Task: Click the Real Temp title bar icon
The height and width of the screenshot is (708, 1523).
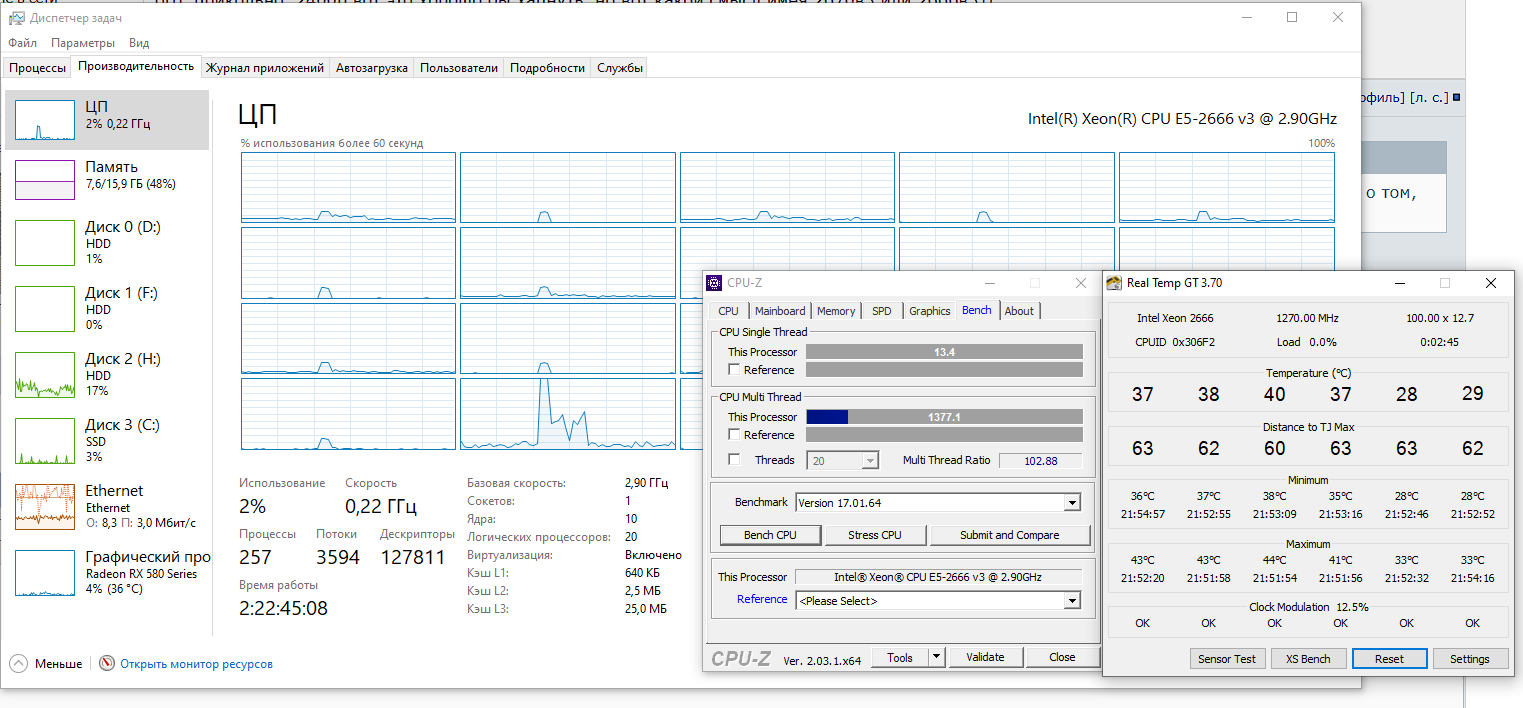Action: 1114,283
